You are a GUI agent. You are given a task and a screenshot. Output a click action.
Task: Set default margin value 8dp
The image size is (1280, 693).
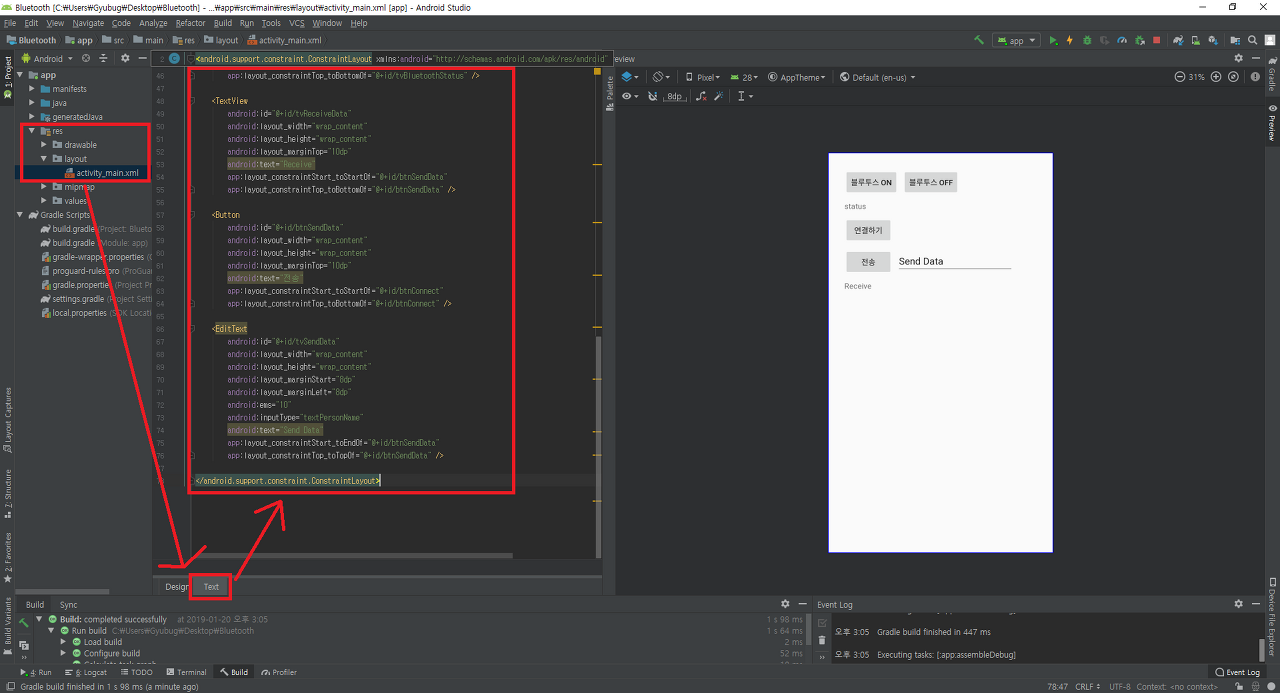coord(675,96)
